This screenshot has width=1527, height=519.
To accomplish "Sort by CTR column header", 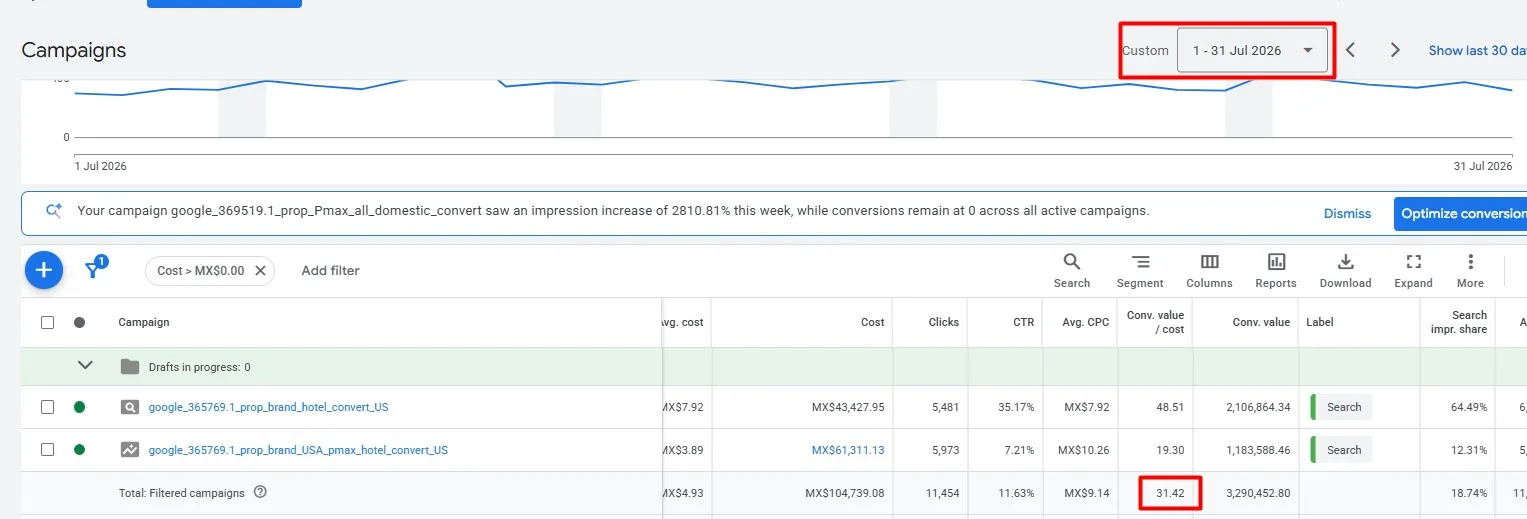I will tap(1022, 322).
